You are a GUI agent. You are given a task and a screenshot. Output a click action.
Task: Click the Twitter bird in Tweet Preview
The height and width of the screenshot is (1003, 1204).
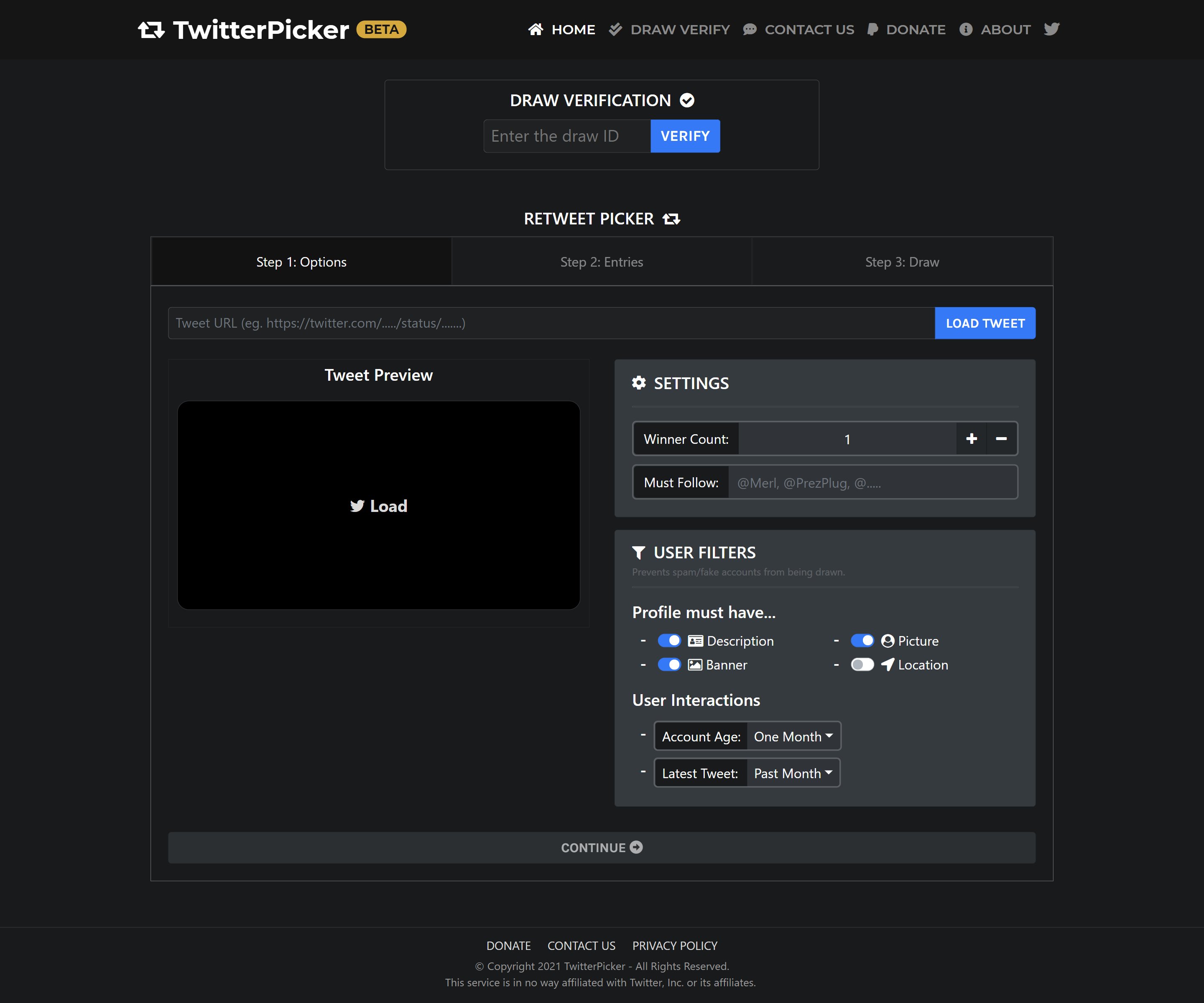pyautogui.click(x=357, y=506)
